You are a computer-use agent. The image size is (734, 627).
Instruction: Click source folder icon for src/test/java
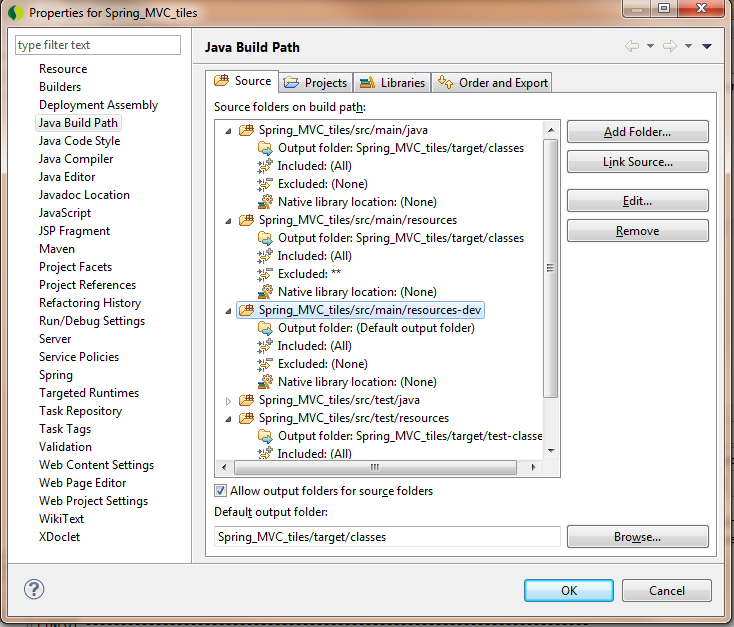click(x=246, y=399)
